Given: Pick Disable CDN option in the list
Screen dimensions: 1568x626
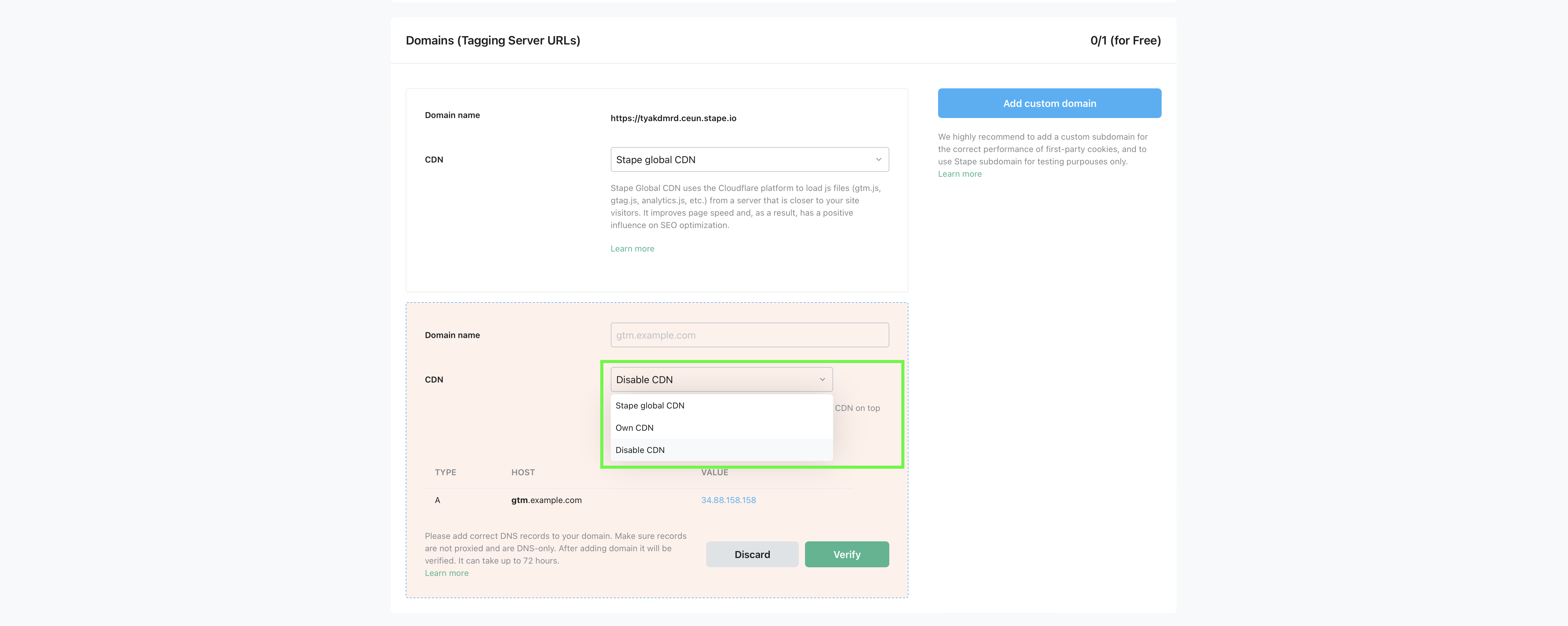Looking at the screenshot, I should click(721, 450).
